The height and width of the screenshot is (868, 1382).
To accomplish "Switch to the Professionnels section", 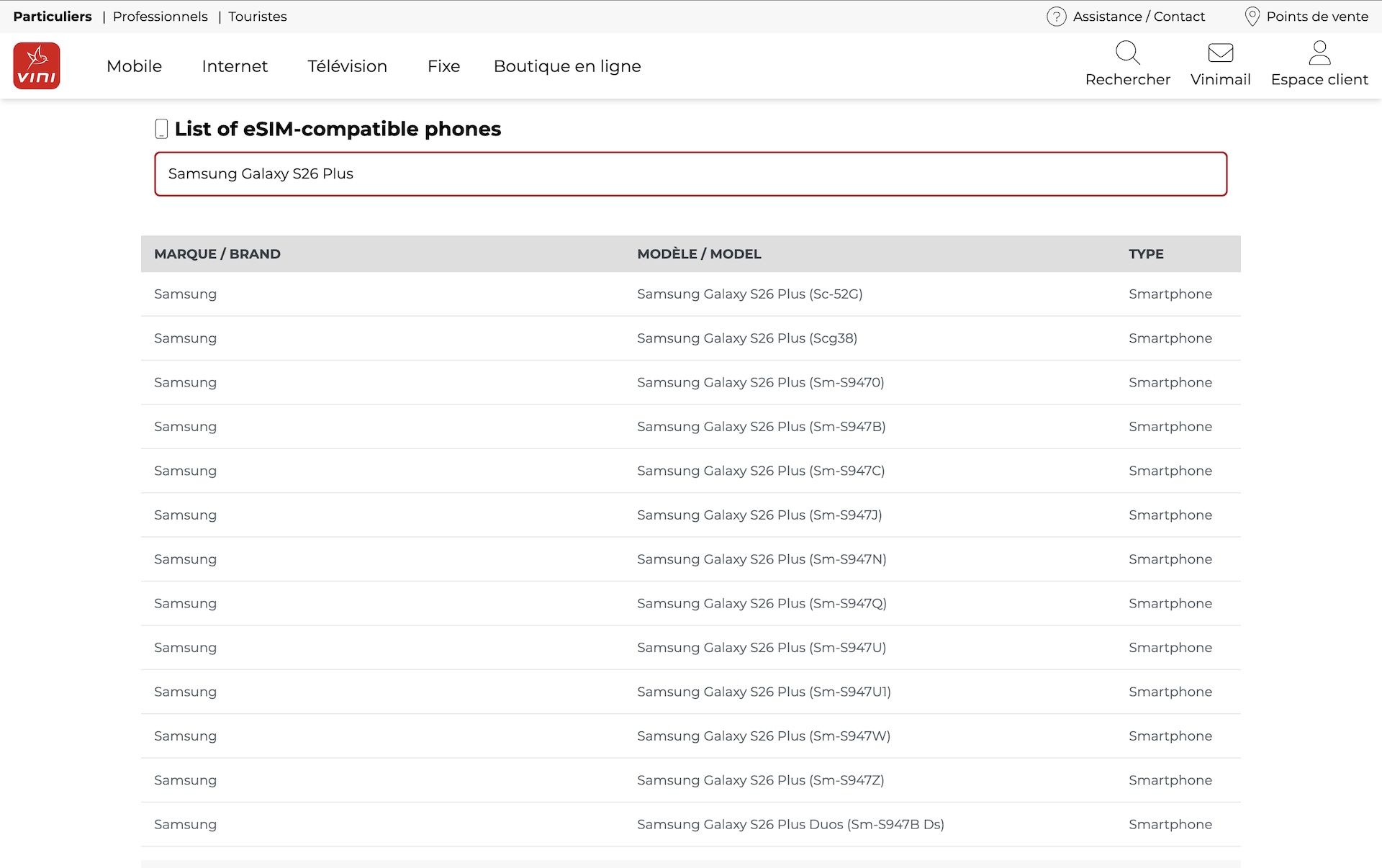I will pos(160,17).
